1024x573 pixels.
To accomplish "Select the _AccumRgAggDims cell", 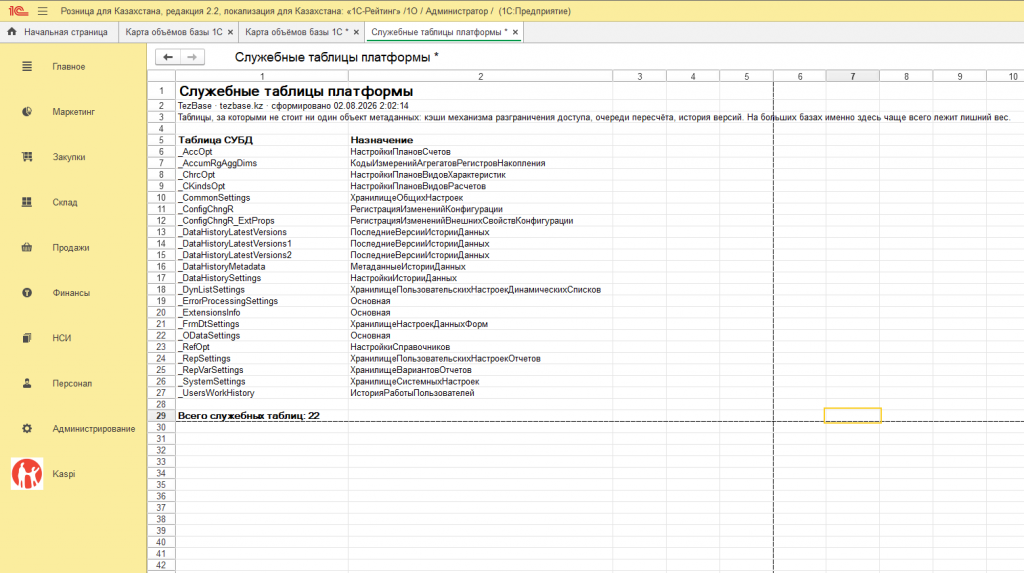I will [x=262, y=163].
